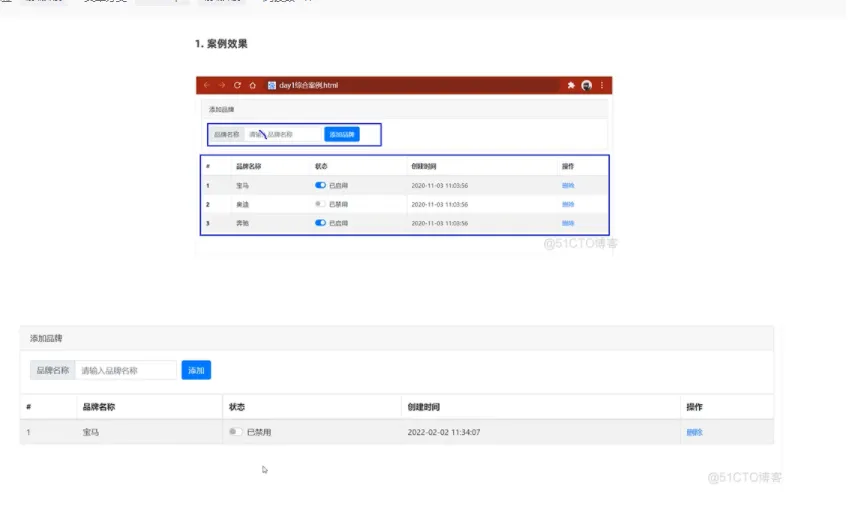
Task: Click the 奔驰 cell in the example table
Action: click(242, 223)
